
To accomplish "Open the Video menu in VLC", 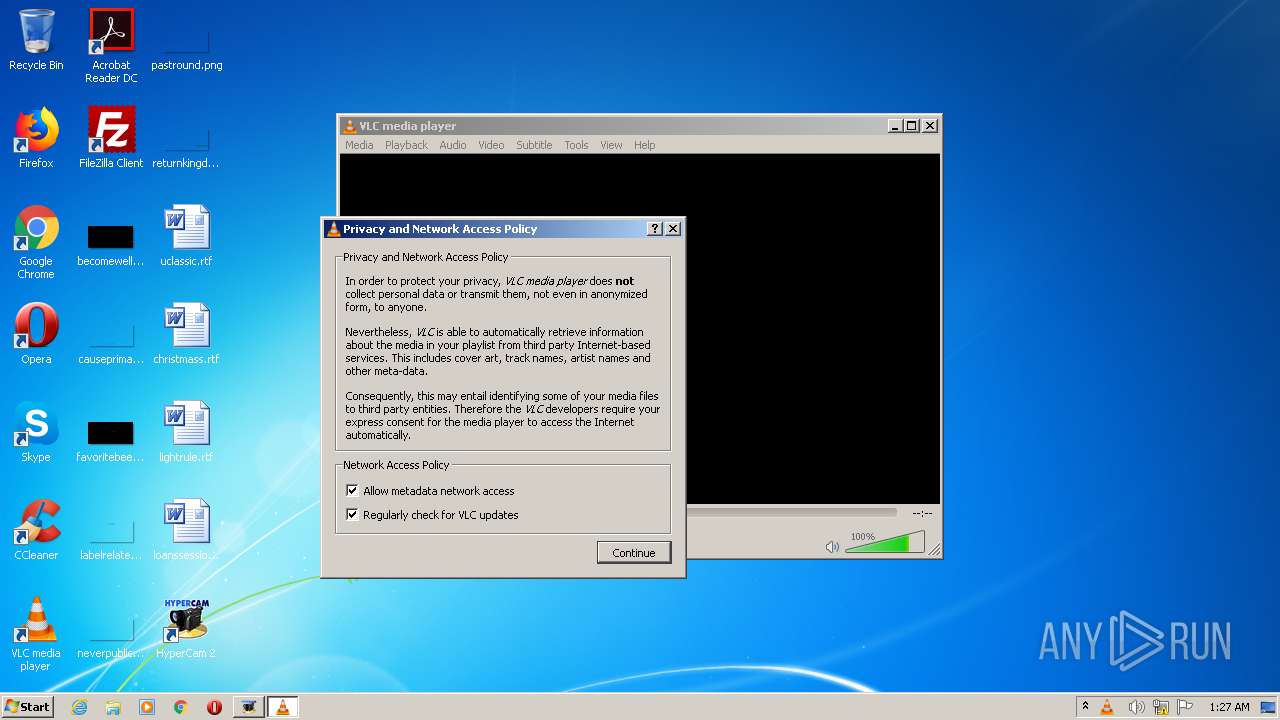I will (491, 145).
